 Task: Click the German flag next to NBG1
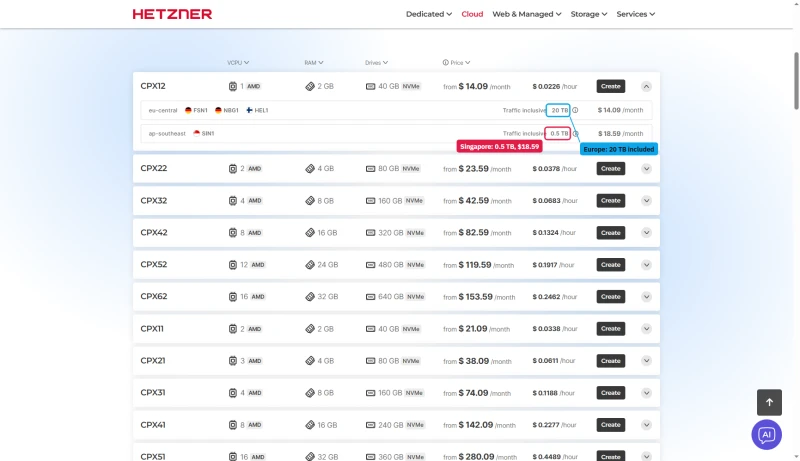pos(218,110)
